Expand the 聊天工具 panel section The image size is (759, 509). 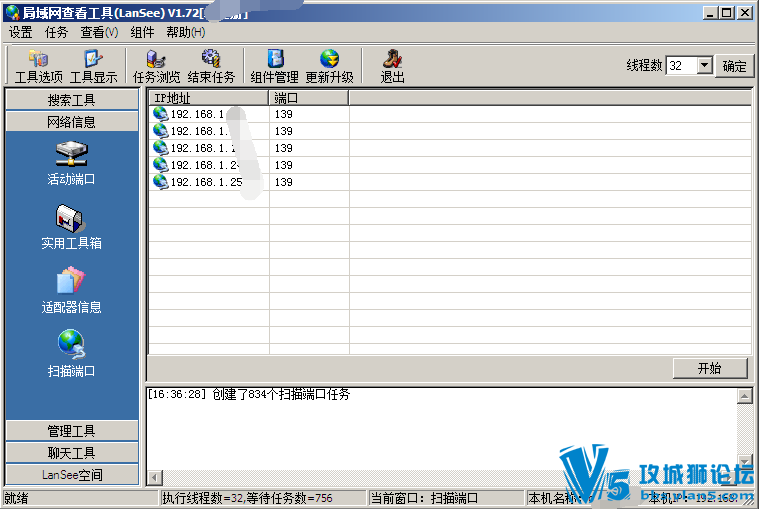[x=72, y=452]
